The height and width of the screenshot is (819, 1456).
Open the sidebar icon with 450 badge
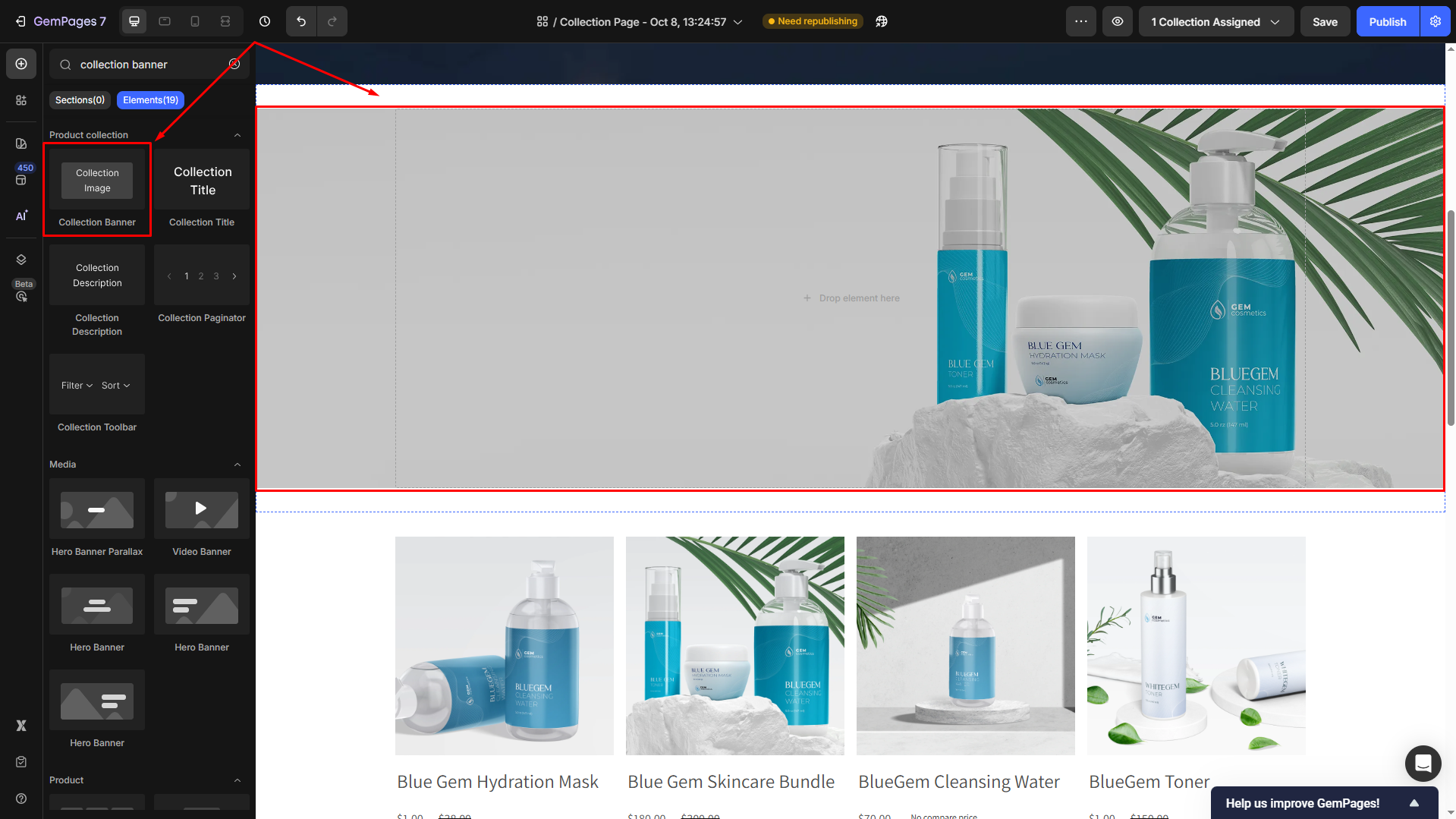pyautogui.click(x=21, y=180)
